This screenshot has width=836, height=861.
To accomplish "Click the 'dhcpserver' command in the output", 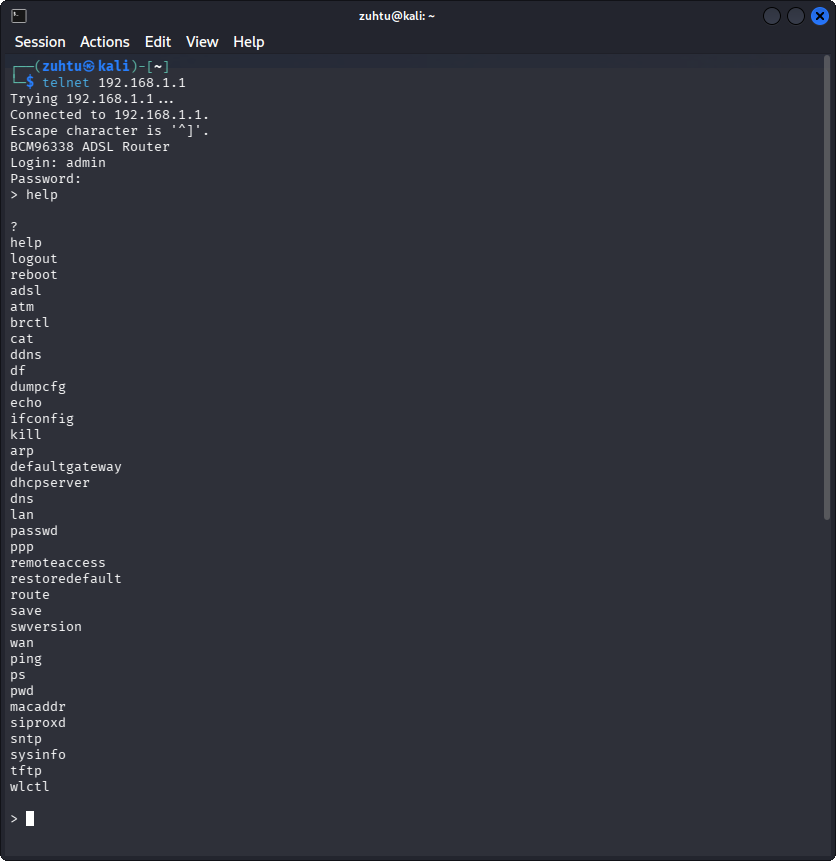I will [x=50, y=483].
